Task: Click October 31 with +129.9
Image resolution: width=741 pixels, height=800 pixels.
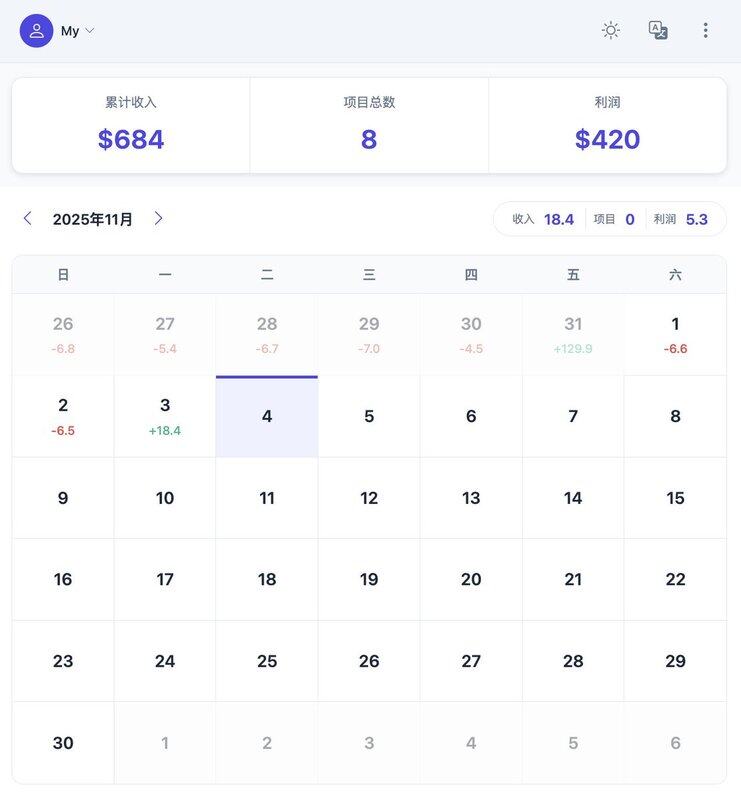Action: [x=573, y=335]
